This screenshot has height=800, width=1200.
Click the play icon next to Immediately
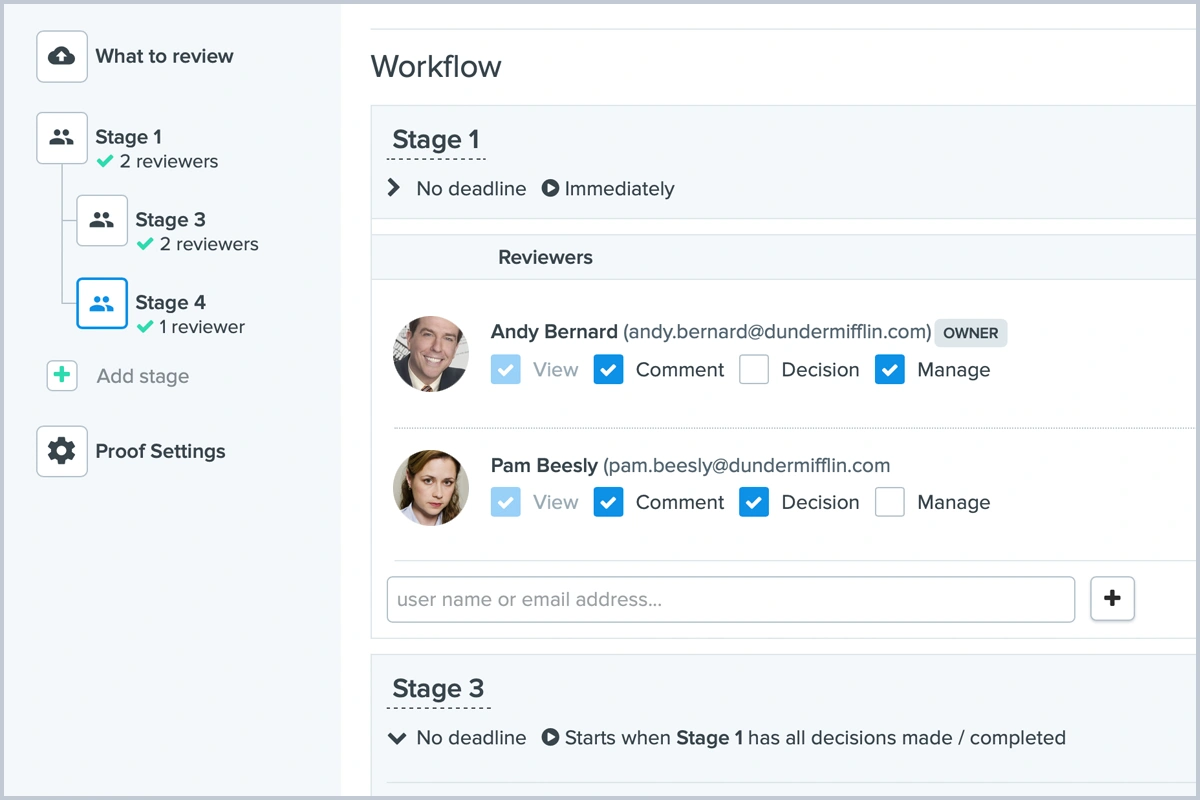pos(550,188)
